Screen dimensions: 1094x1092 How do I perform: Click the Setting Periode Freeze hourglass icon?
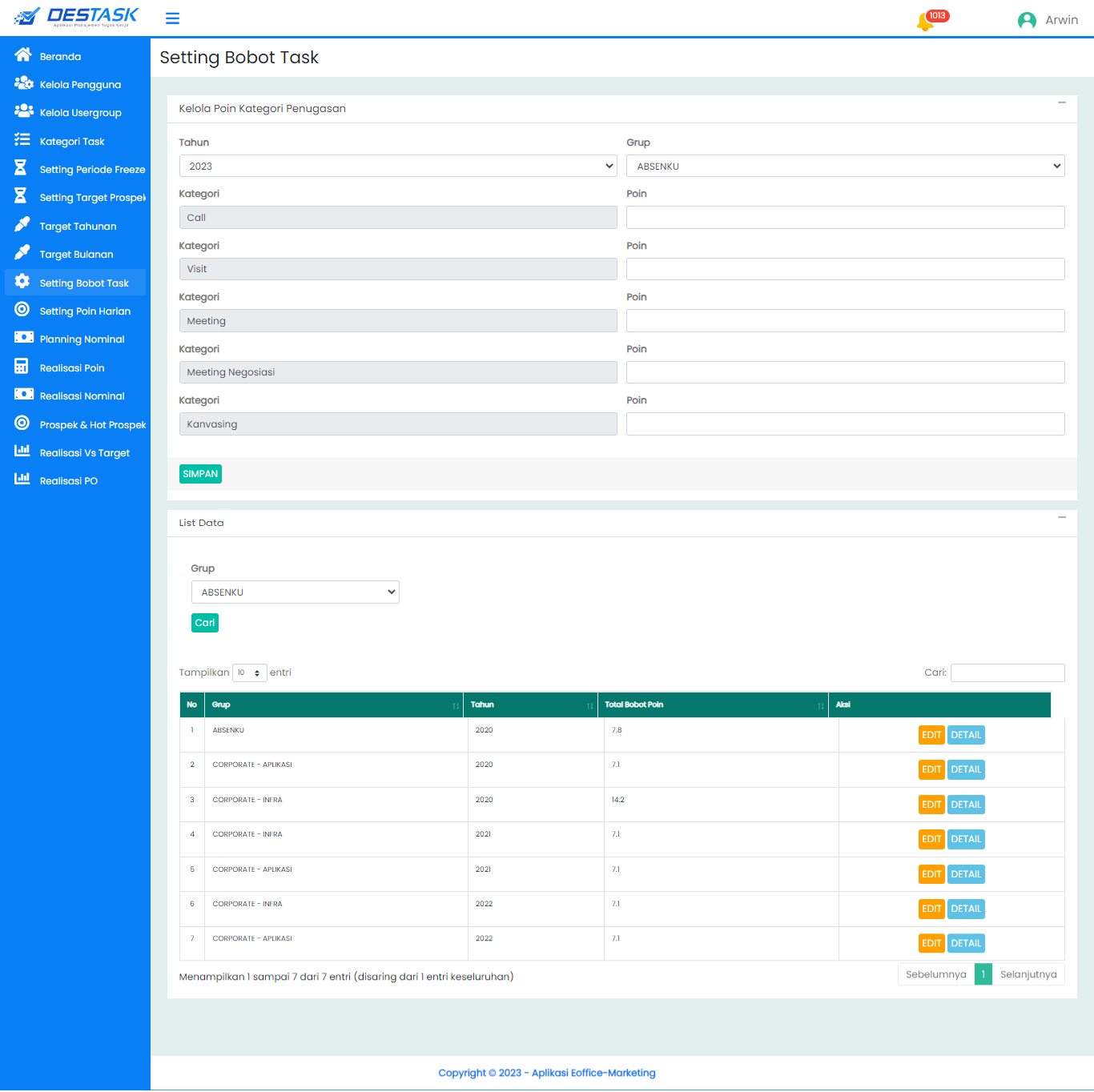point(21,168)
